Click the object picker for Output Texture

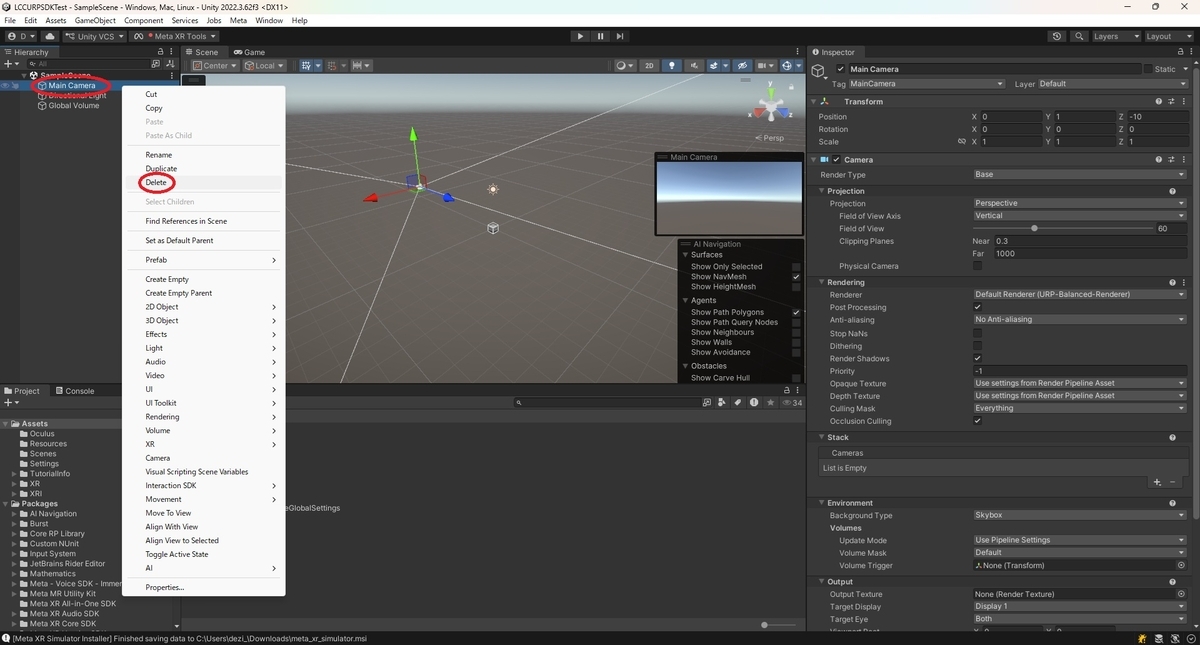1181,594
